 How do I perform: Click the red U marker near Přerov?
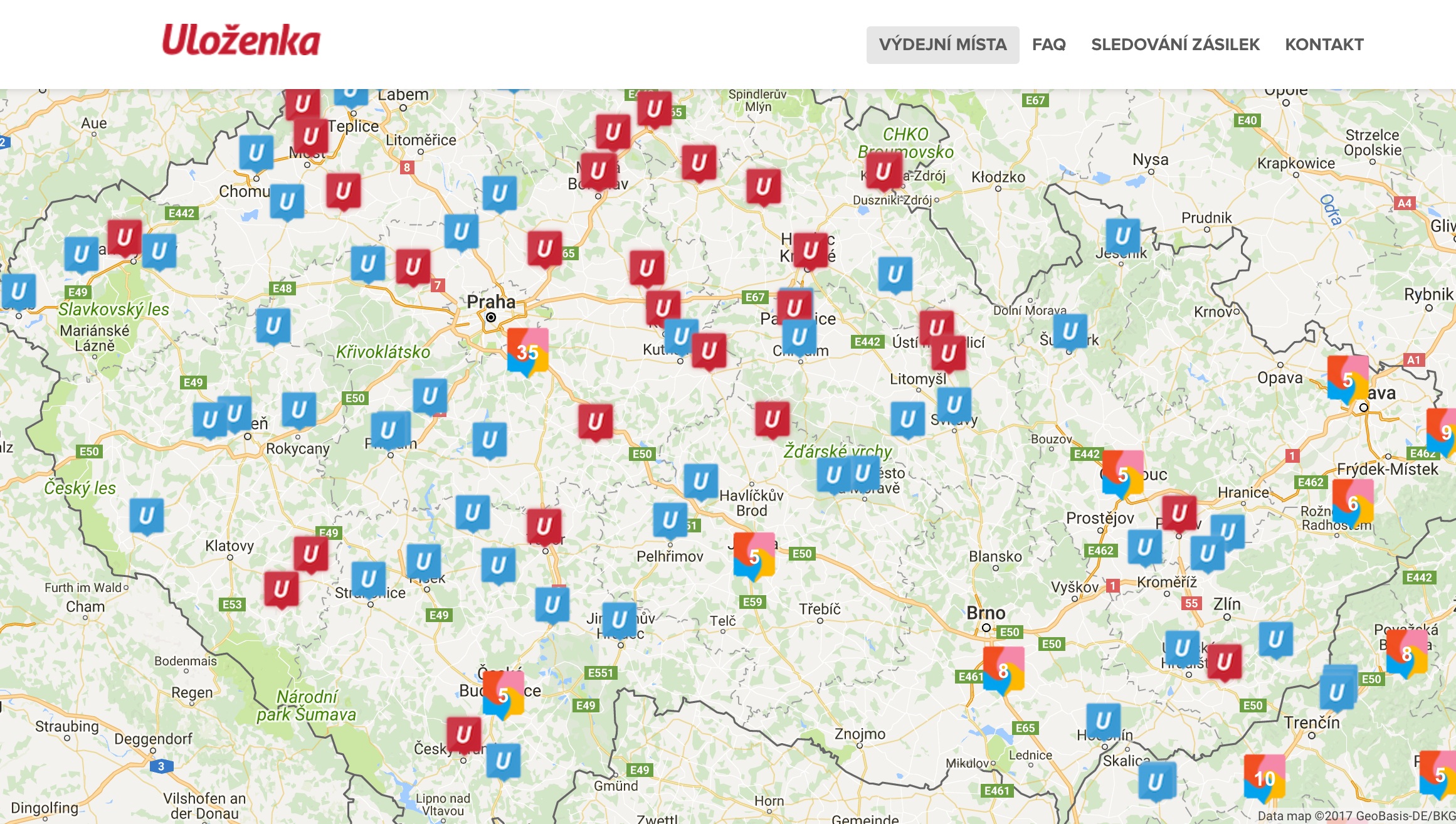pyautogui.click(x=1179, y=514)
